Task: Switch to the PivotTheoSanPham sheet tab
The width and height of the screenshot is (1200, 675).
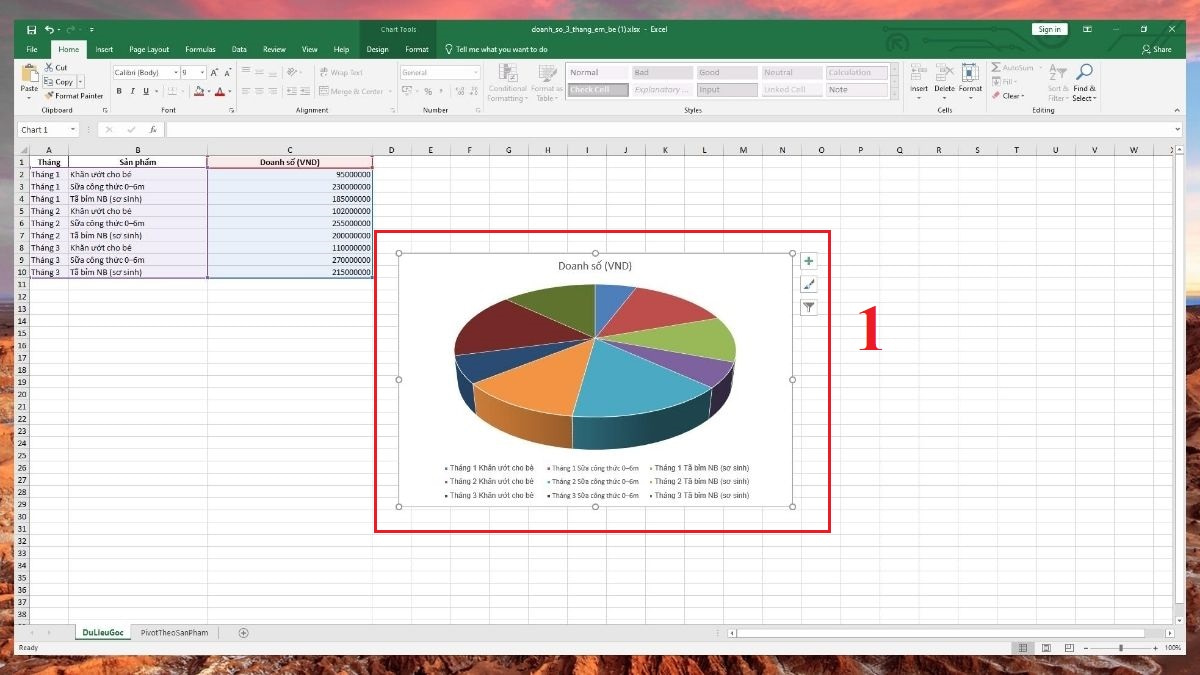Action: [174, 633]
